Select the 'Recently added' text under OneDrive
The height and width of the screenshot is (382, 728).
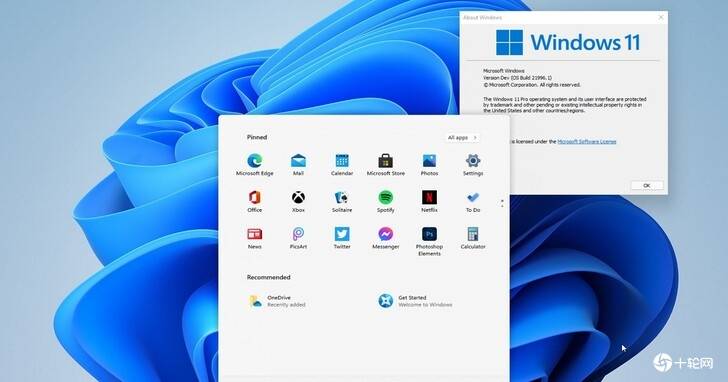(x=286, y=305)
